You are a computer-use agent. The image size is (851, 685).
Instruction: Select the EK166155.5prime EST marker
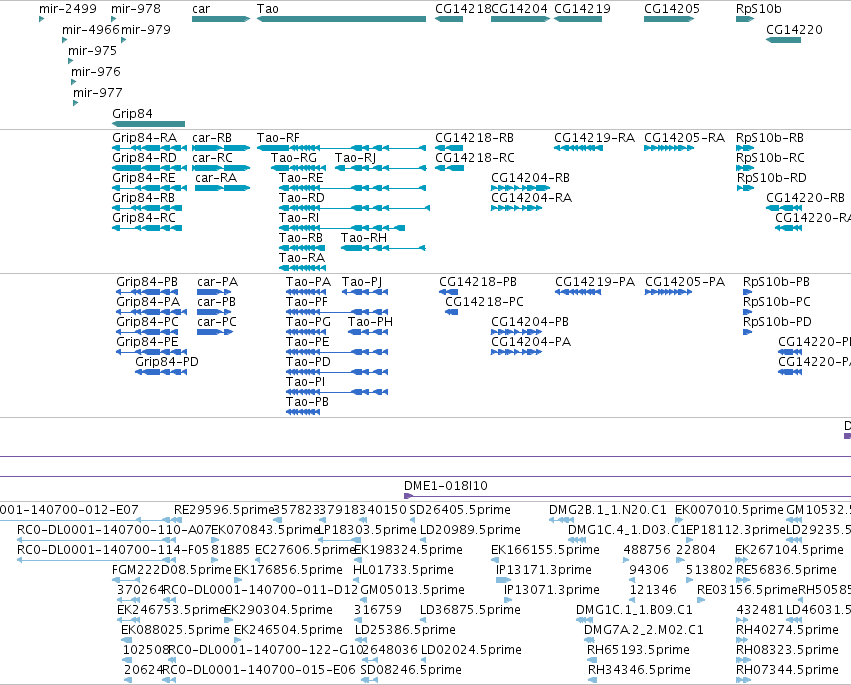(x=494, y=560)
